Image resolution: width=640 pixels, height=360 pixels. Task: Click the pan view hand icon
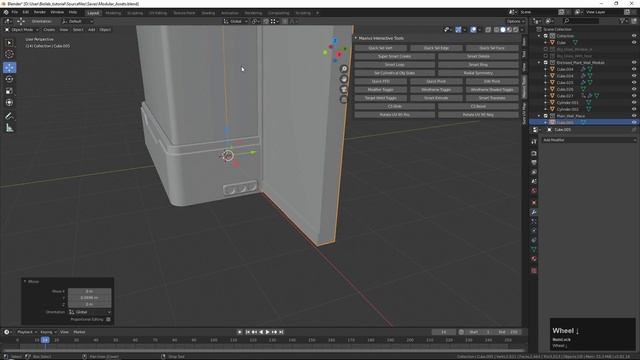pos(344,79)
